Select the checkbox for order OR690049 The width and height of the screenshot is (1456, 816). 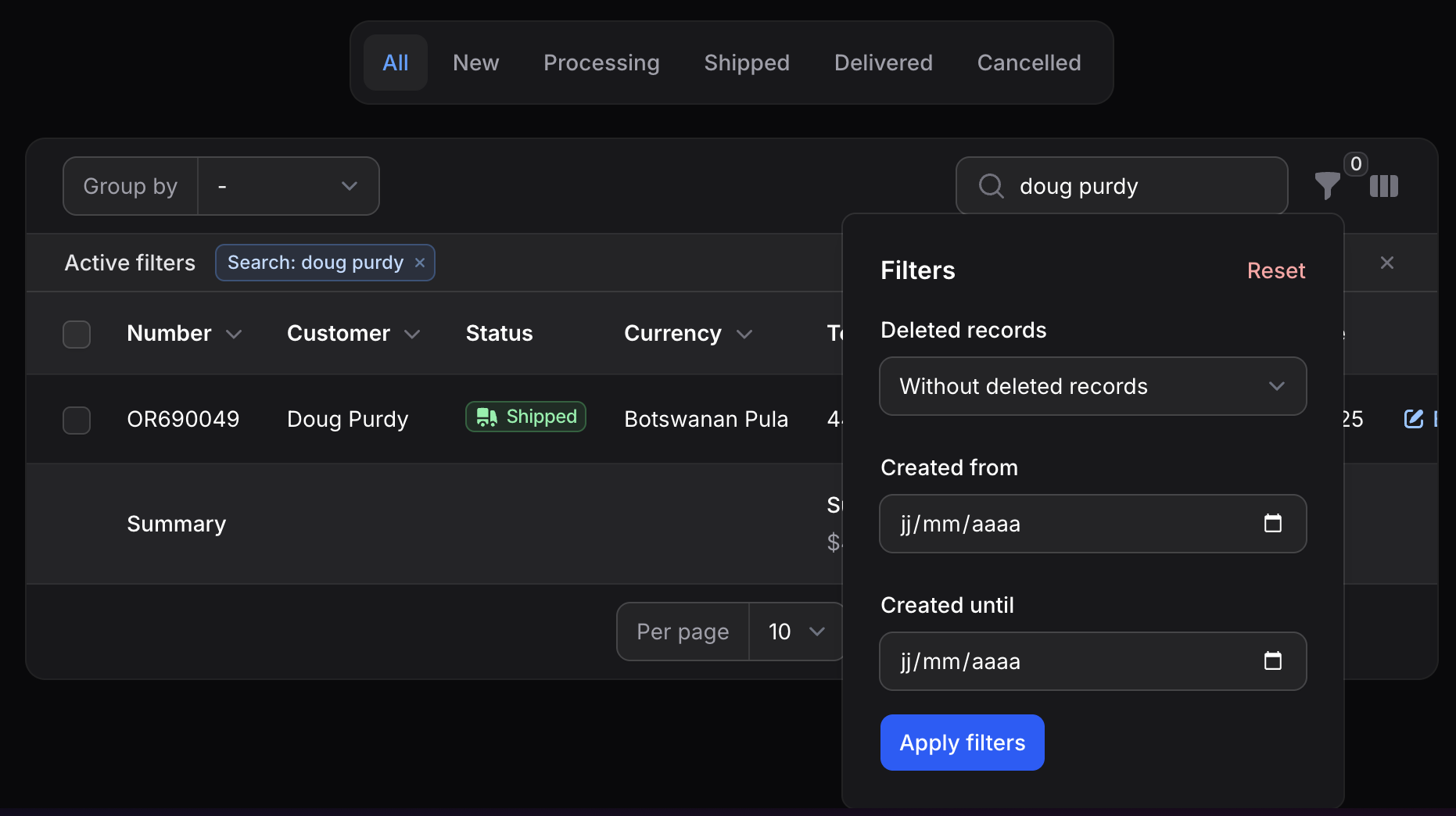coord(77,421)
